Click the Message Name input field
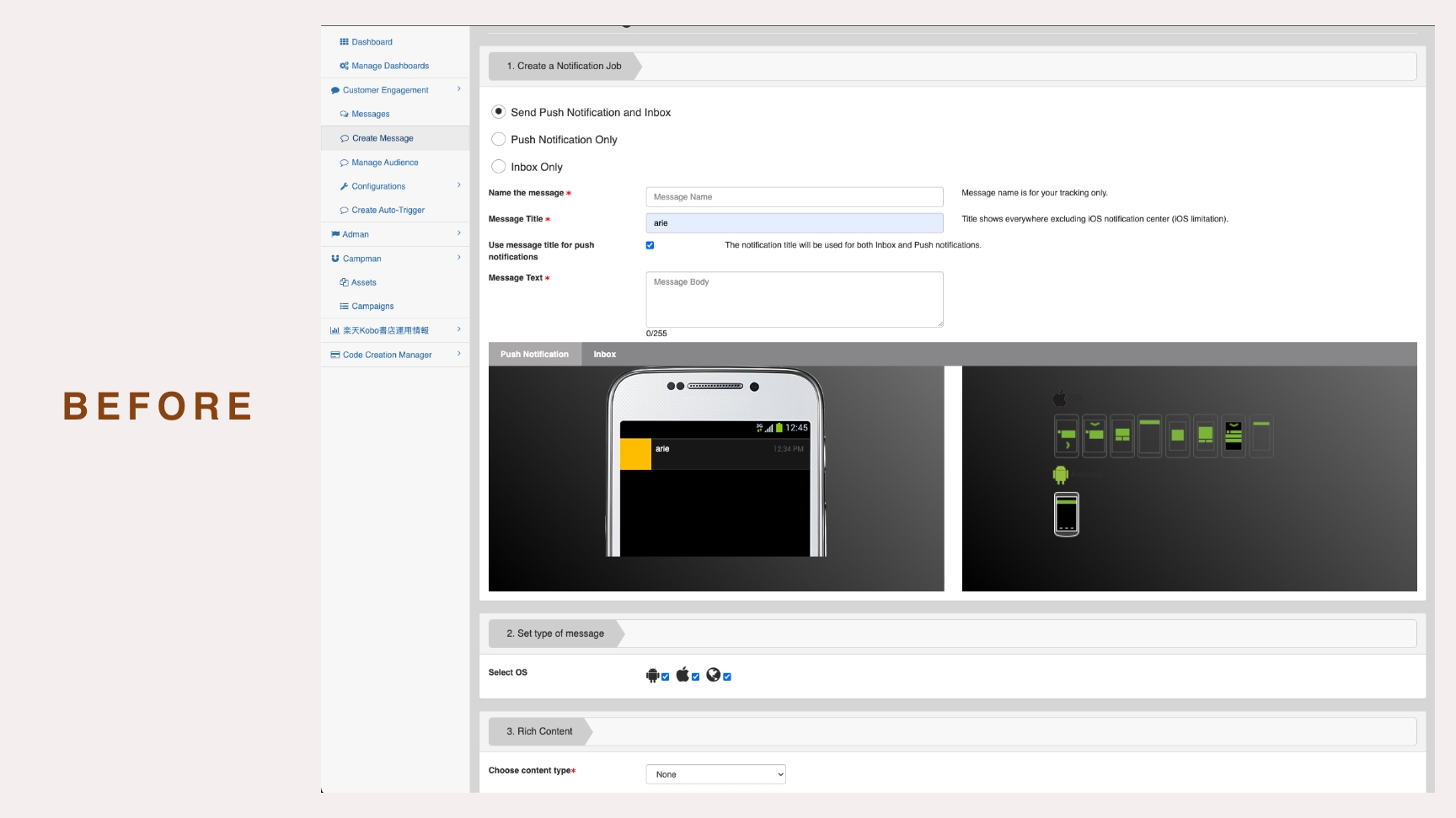Screen dimensions: 1456x818 (x=795, y=197)
